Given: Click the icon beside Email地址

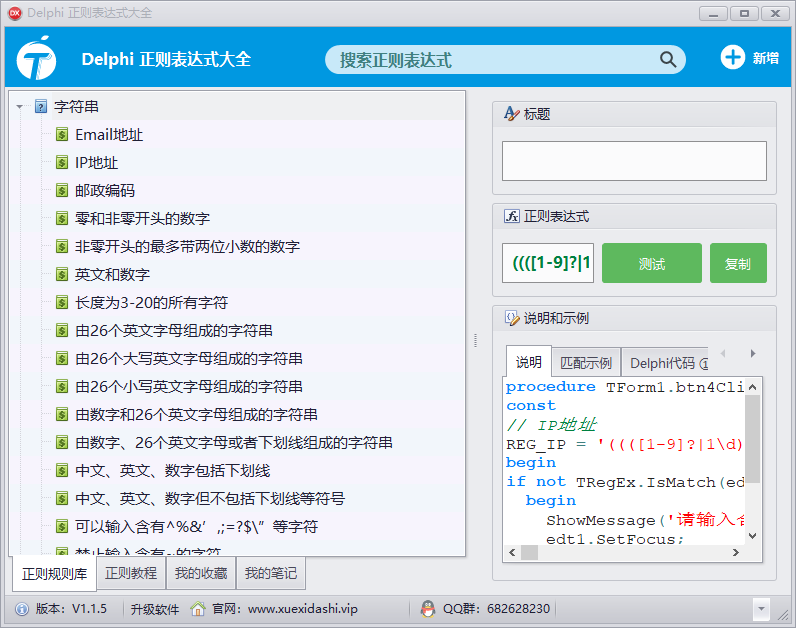Looking at the screenshot, I should tap(62, 135).
